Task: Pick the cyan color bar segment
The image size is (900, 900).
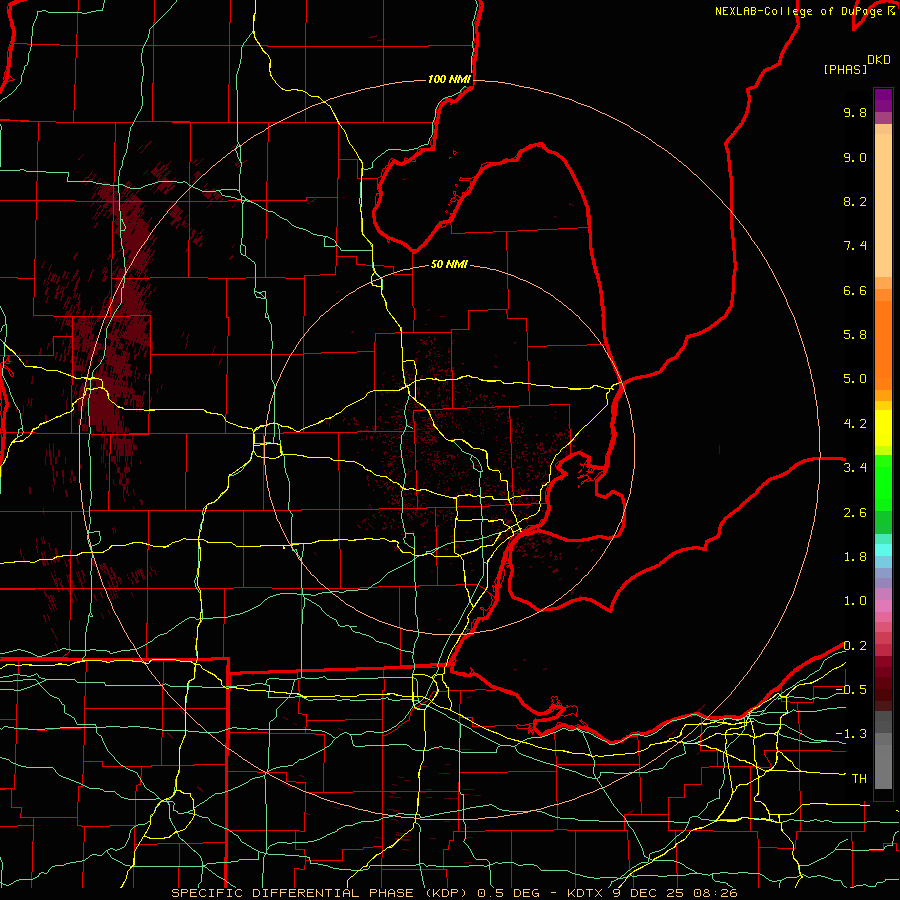Action: [883, 549]
